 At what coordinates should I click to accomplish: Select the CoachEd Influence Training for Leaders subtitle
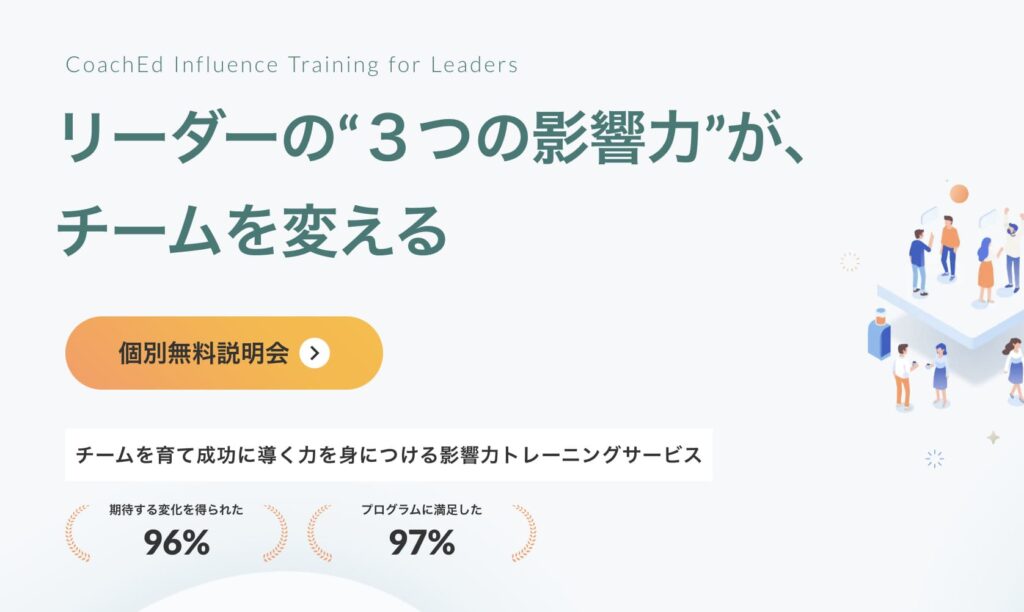(292, 65)
